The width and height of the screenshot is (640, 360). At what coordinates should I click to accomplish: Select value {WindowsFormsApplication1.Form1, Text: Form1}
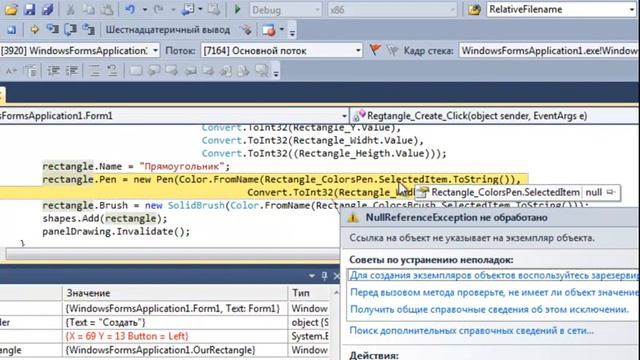pyautogui.click(x=173, y=309)
